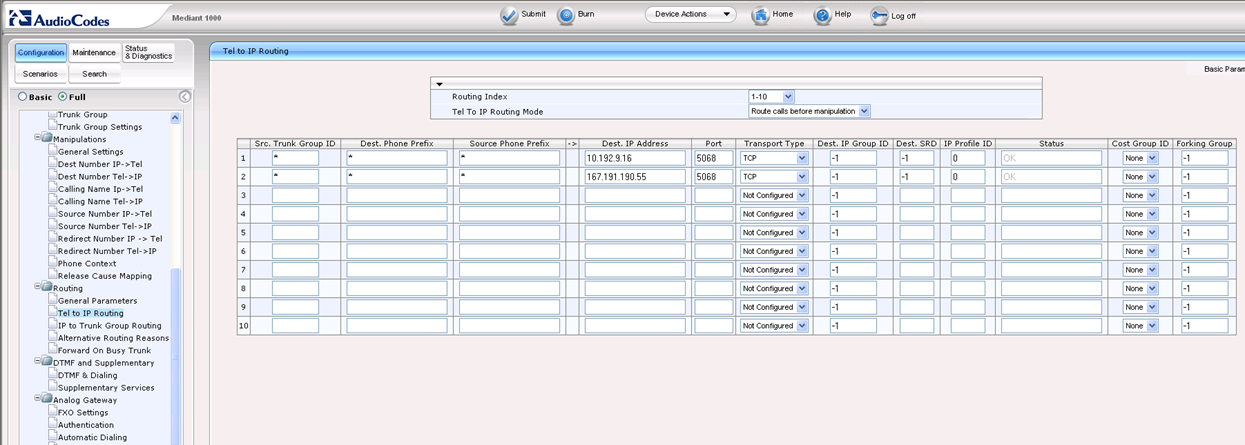Open Cost Group ID dropdown in row 10
The width and height of the screenshot is (1245, 445).
point(1140,326)
